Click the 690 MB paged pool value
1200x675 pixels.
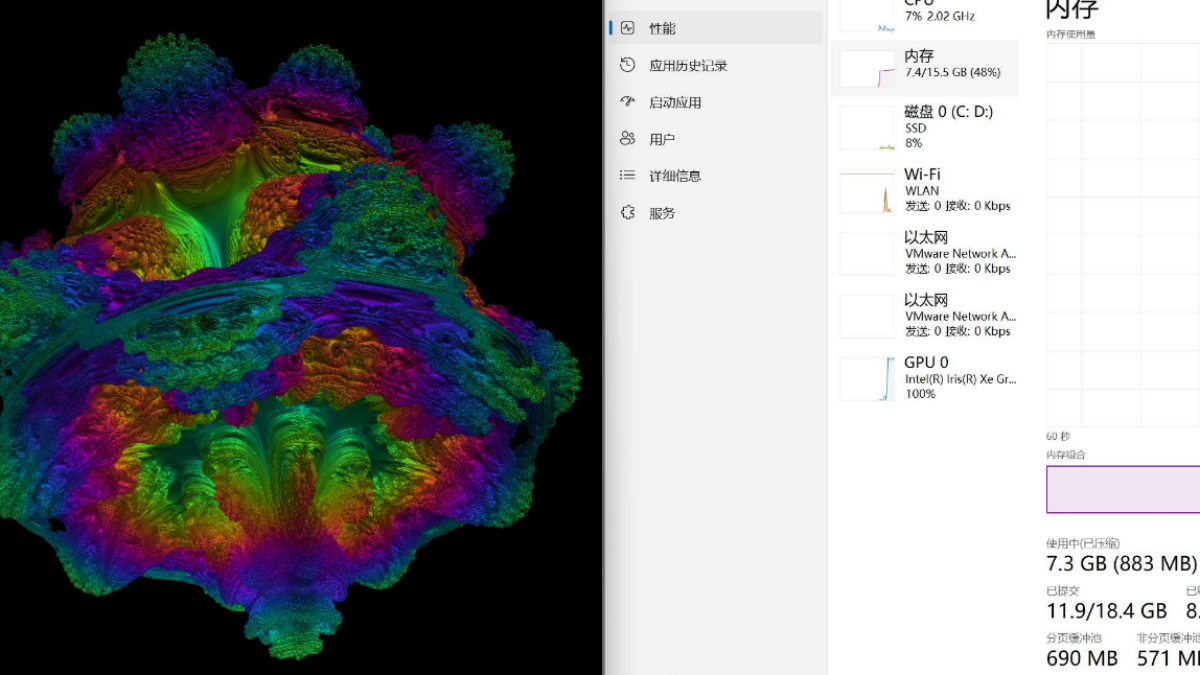(1082, 658)
